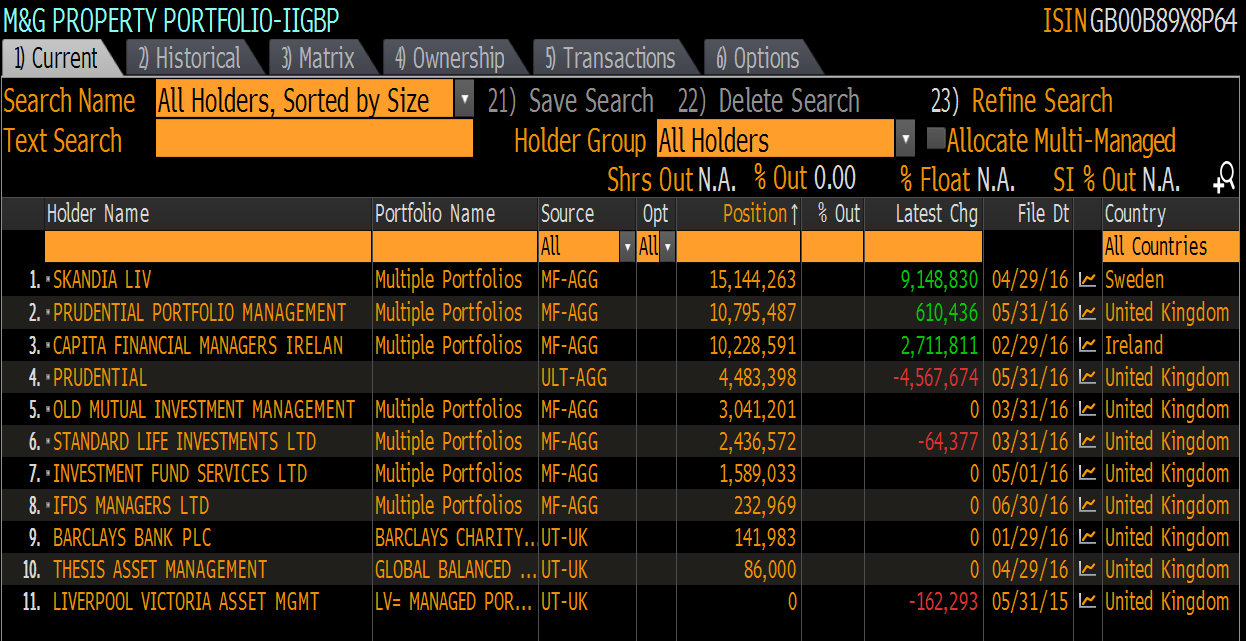The image size is (1246, 641).
Task: Open chart icon for THESIS ASSET MANAGEMENT row
Action: [x=1088, y=569]
